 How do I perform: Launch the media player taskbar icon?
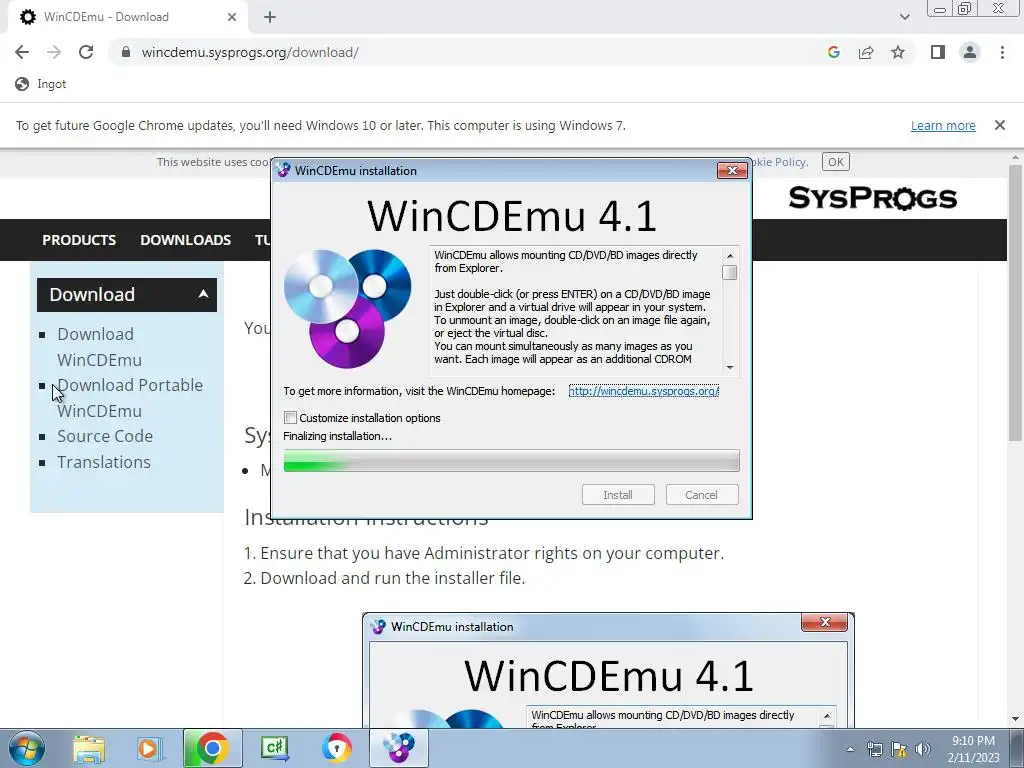tap(150, 748)
